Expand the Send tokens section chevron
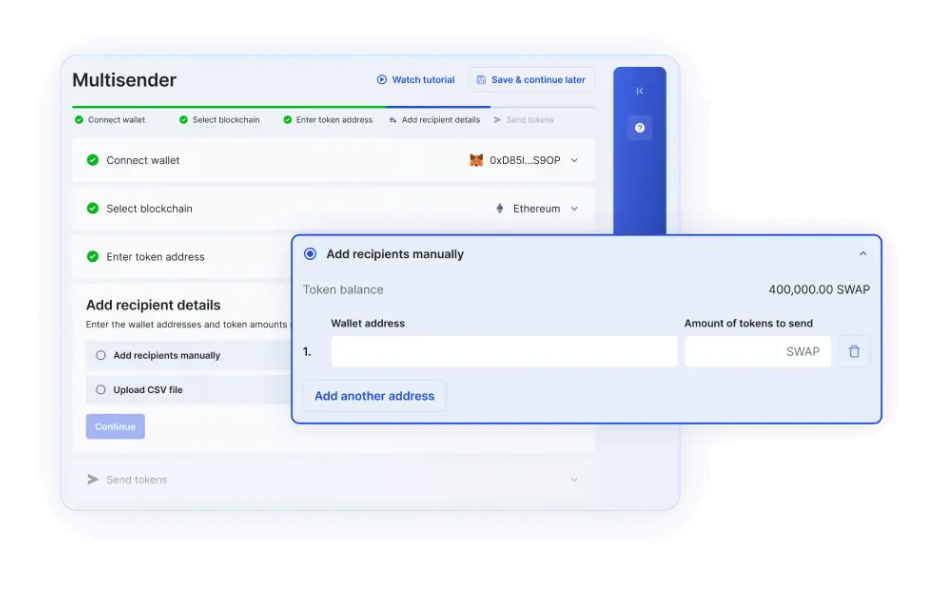935x593 pixels. coord(574,479)
